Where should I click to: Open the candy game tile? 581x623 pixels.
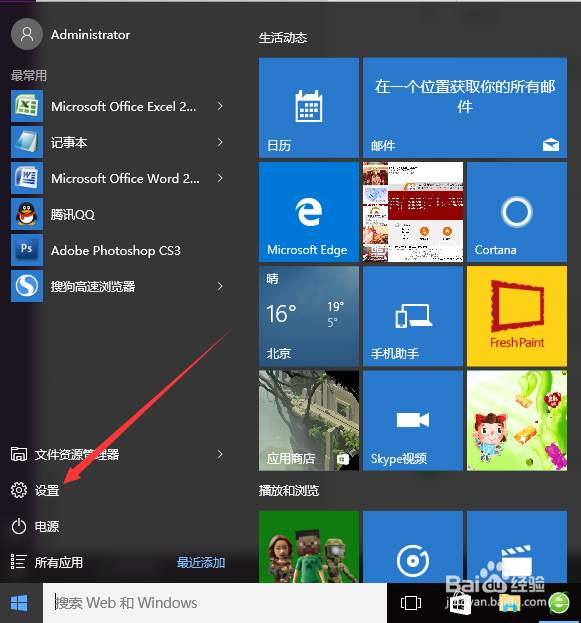[517, 421]
